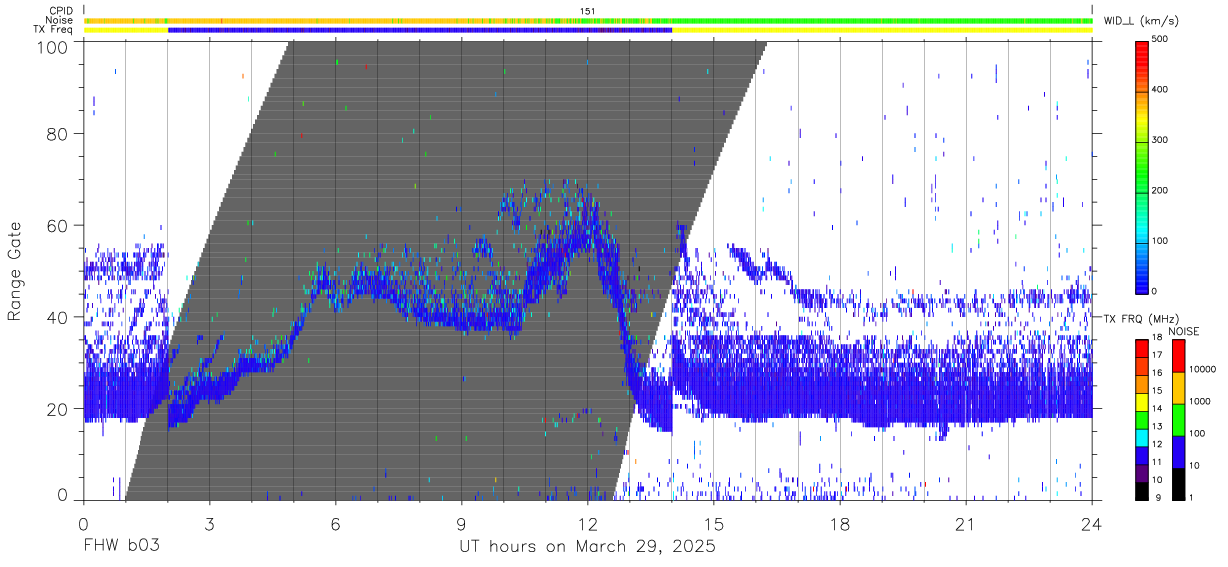Click the '60' tick on the Range Gate axis
The height and width of the screenshot is (567, 1228).
[59, 225]
